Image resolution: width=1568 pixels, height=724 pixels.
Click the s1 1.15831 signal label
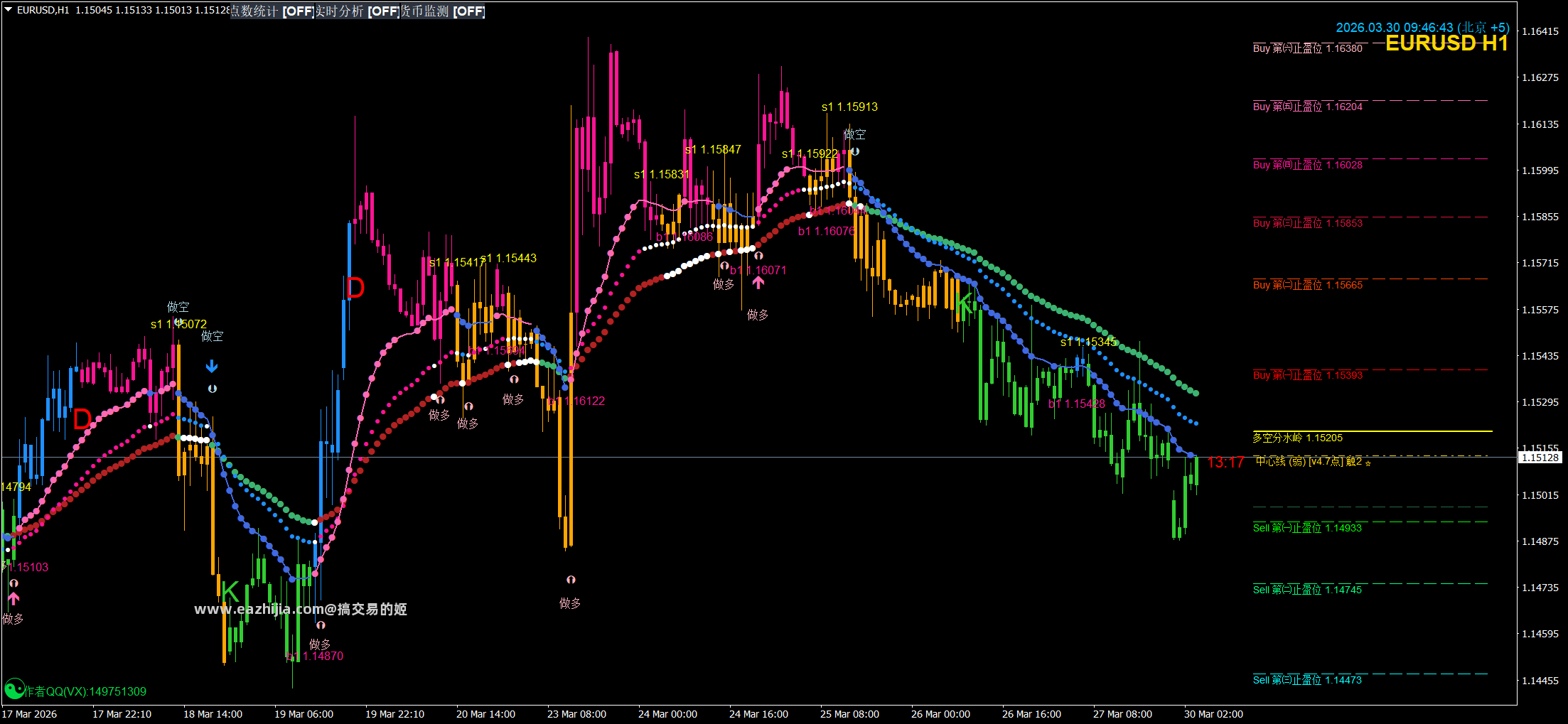click(x=662, y=174)
